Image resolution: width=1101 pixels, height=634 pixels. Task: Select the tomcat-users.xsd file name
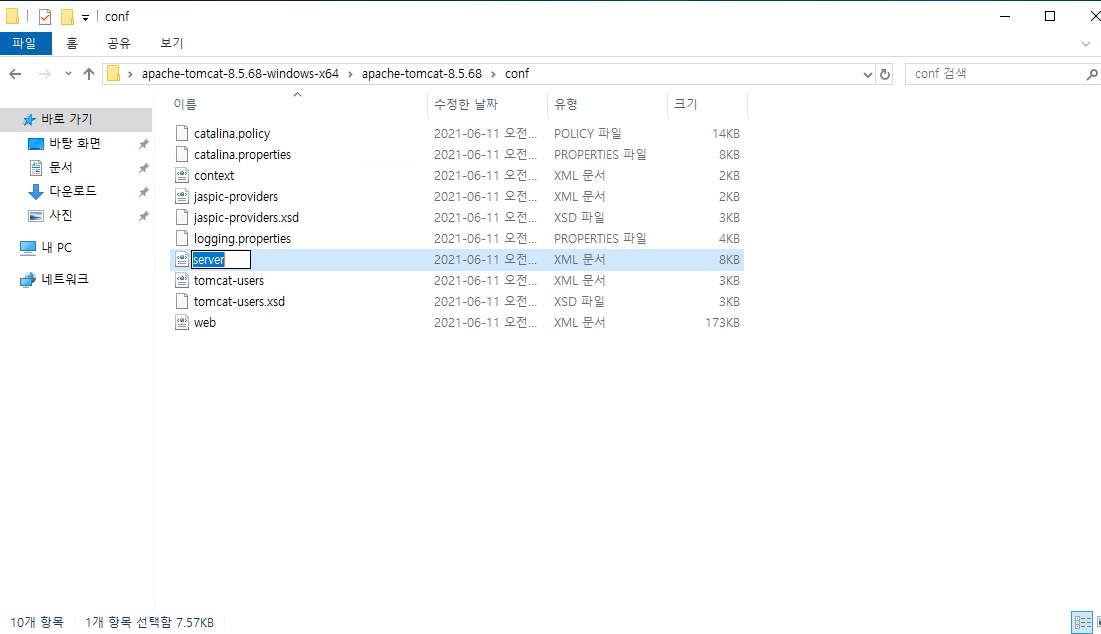tap(239, 302)
